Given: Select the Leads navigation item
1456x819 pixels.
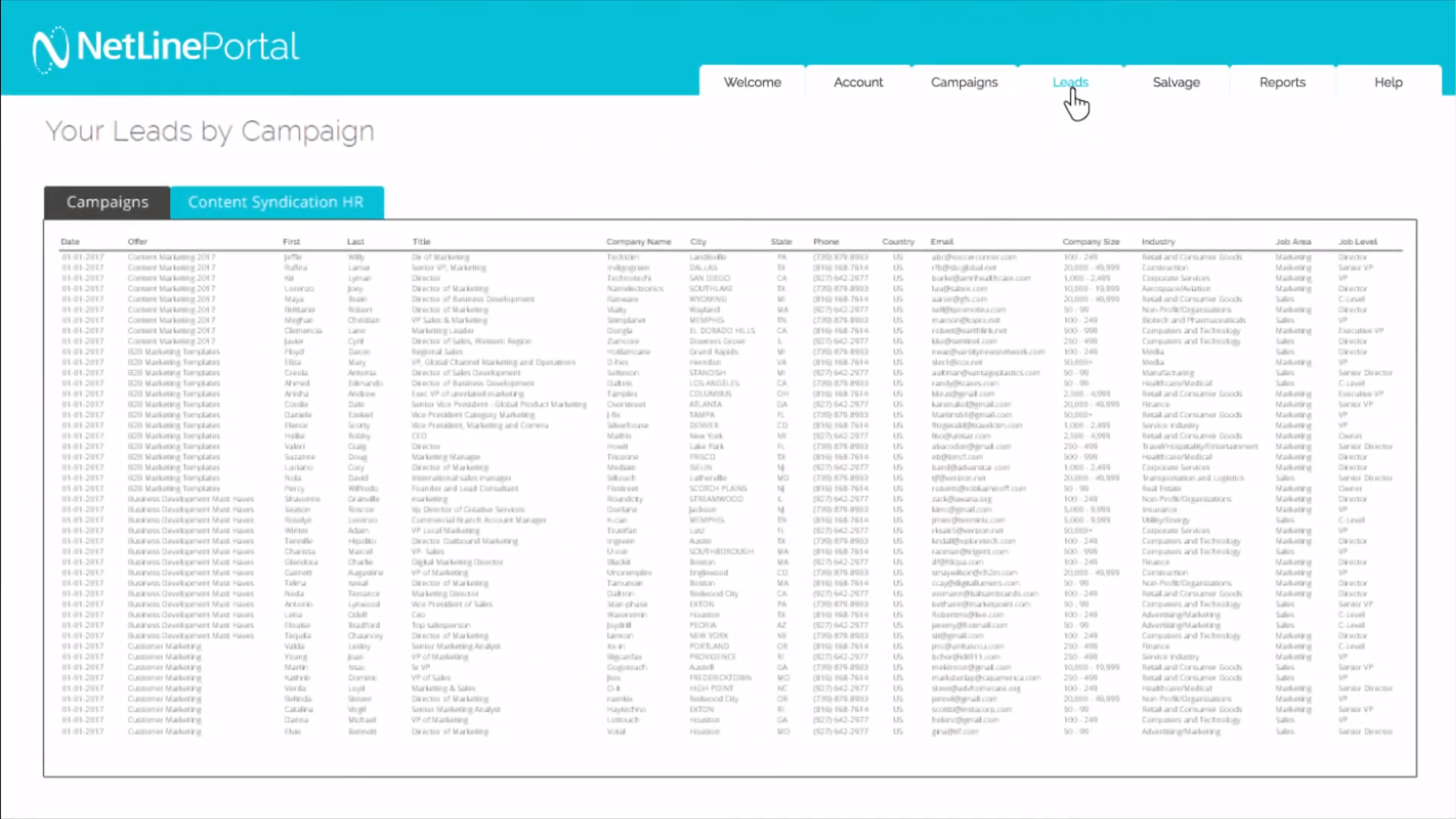Looking at the screenshot, I should tap(1069, 82).
